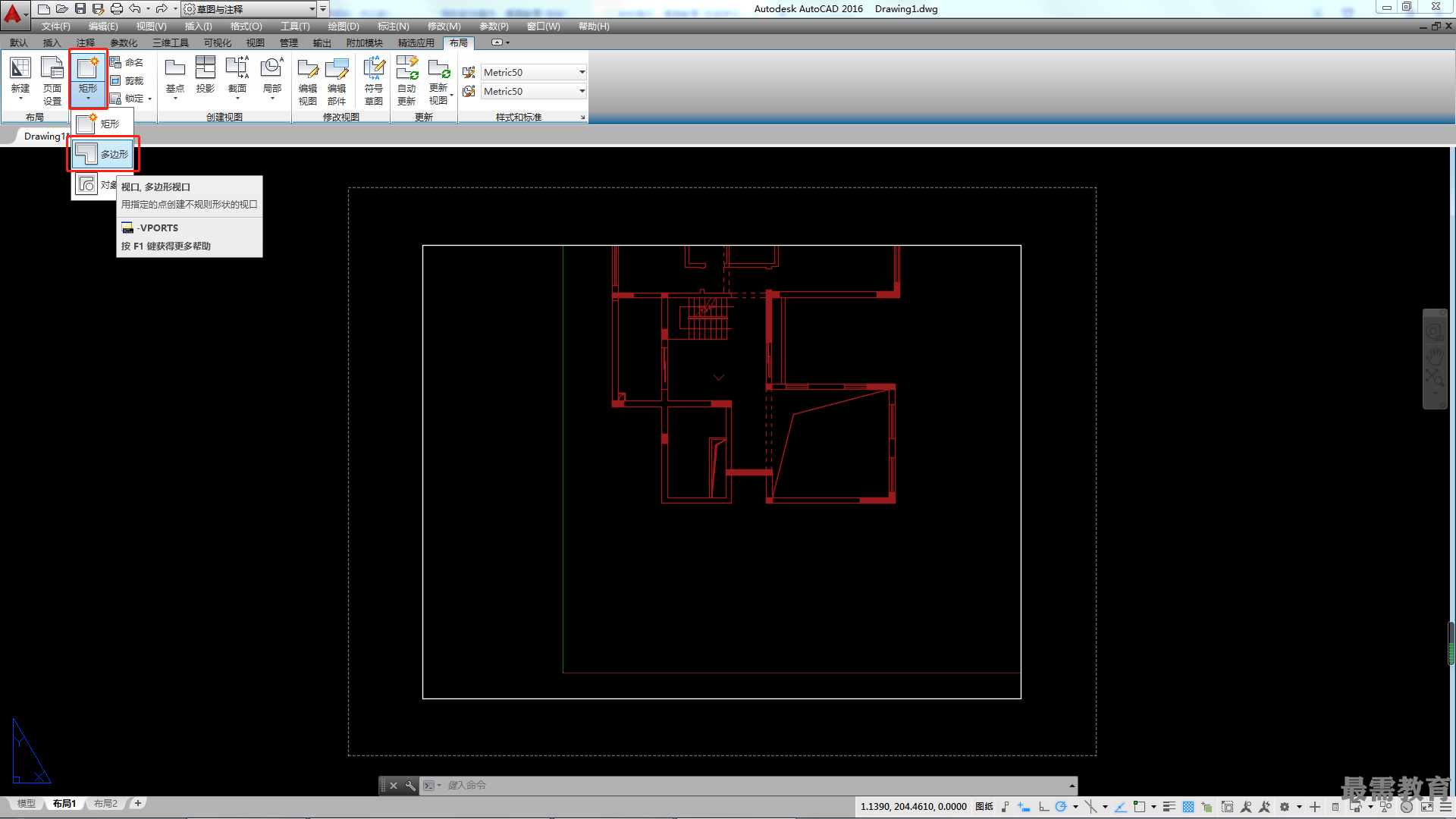
Task: Open object snap settings arrow in status bar
Action: point(1153,807)
